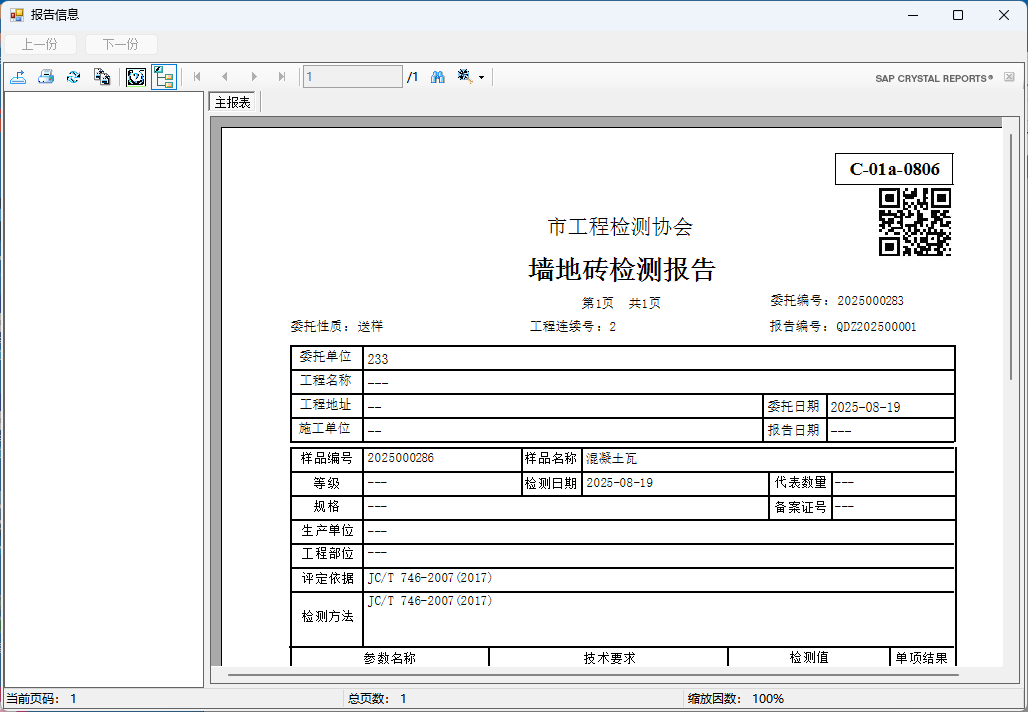
Task: Open the zoom dropdown arrow
Action: click(481, 77)
